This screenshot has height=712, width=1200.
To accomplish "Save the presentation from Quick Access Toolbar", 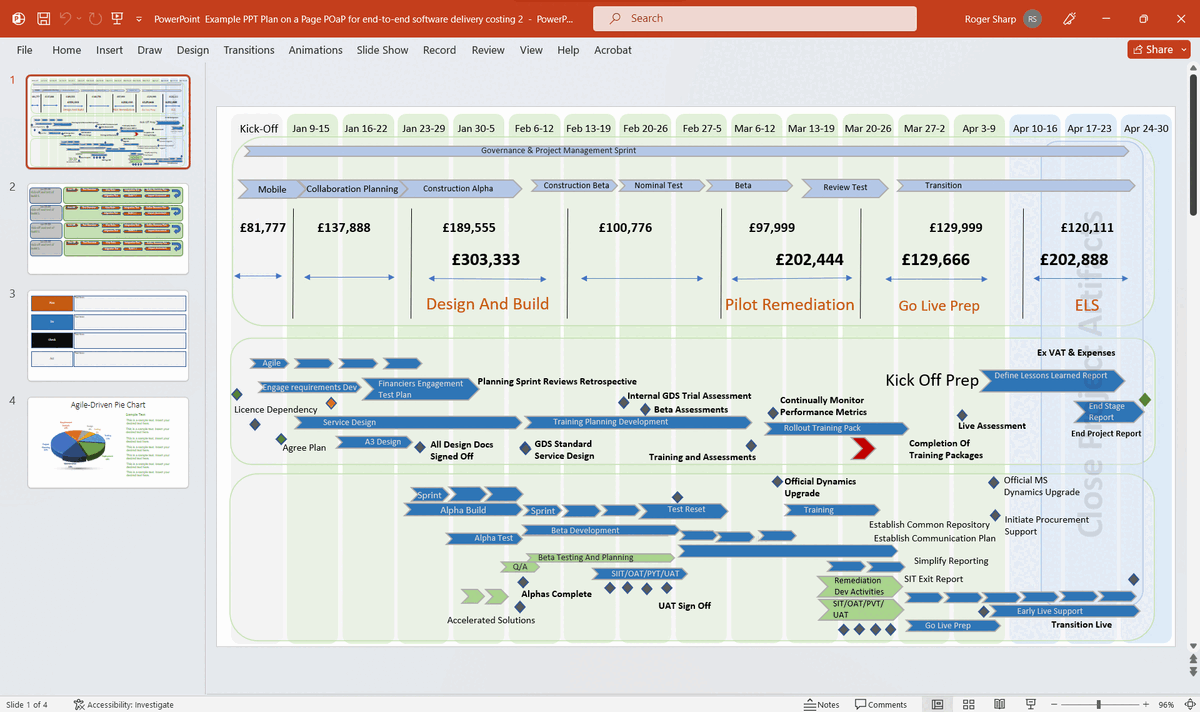I will [44, 18].
